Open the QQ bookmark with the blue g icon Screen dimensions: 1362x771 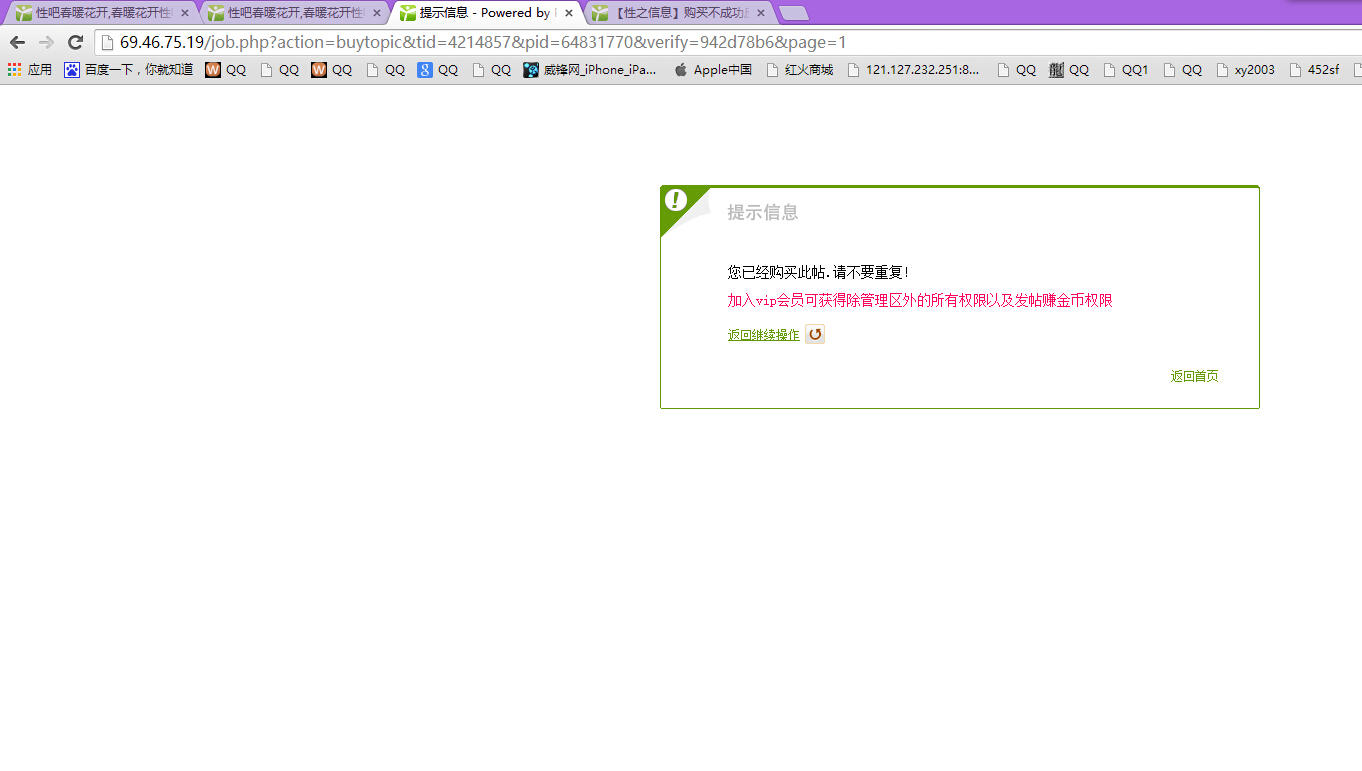437,70
